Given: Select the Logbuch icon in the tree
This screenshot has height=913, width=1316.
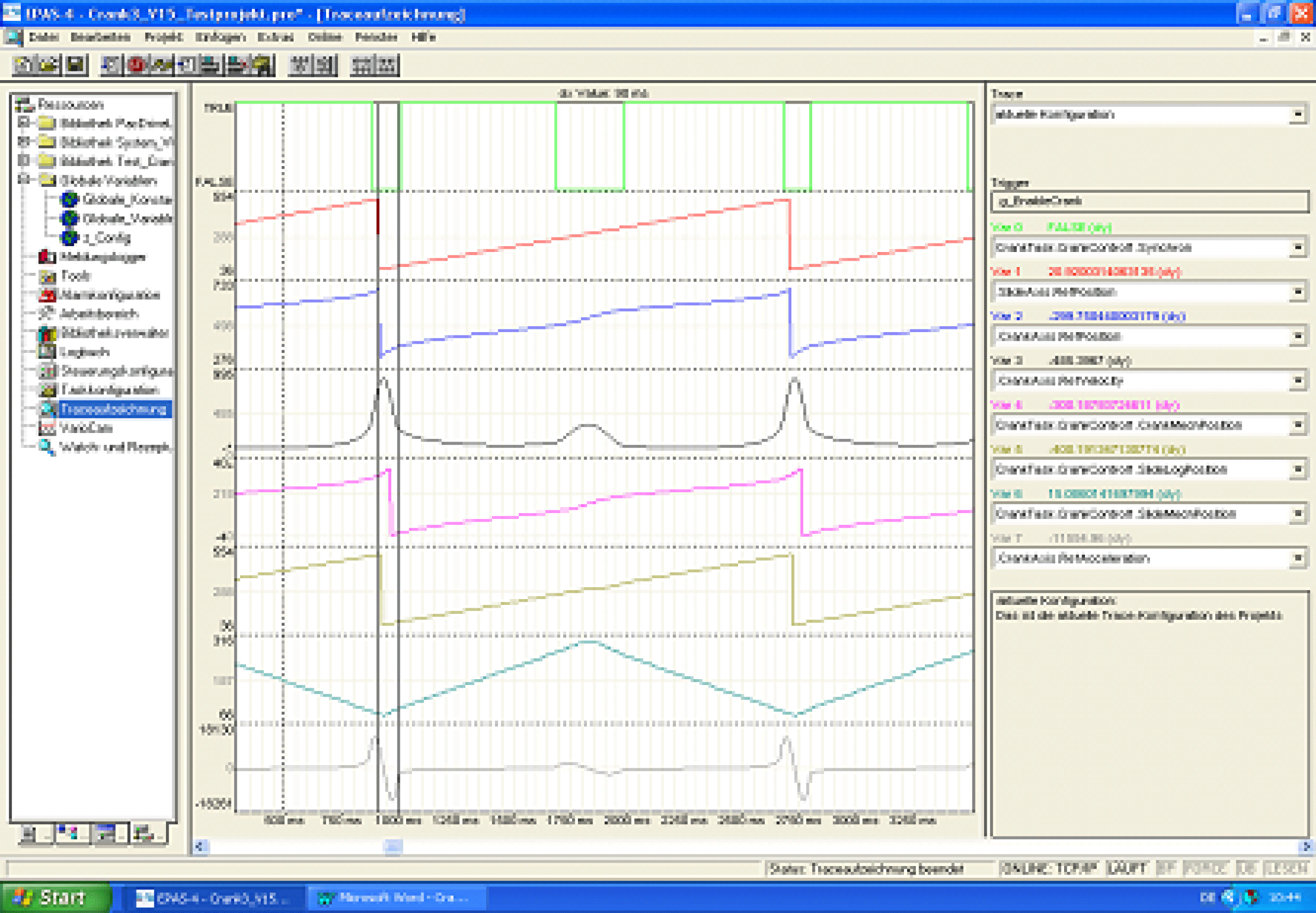Looking at the screenshot, I should click(47, 352).
